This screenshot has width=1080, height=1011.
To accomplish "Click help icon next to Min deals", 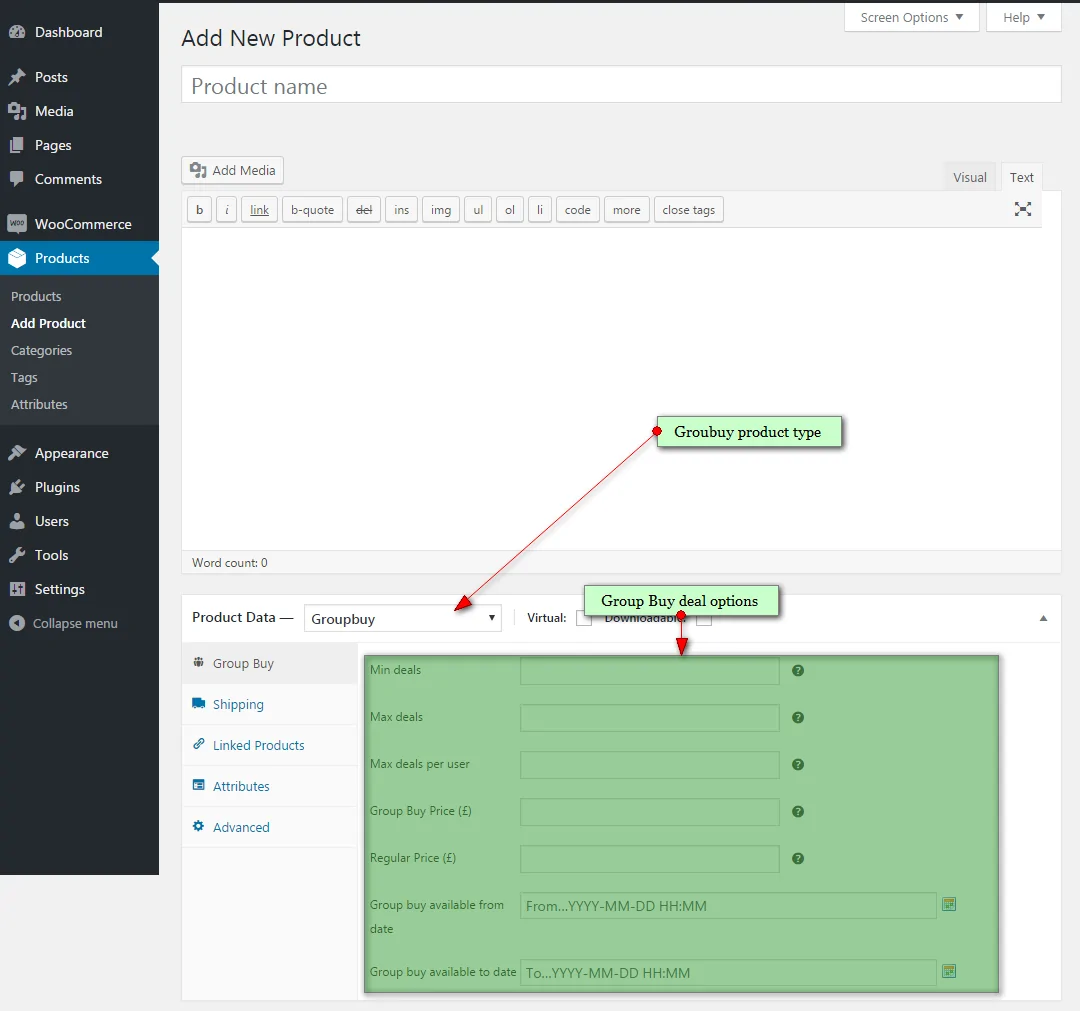I will pyautogui.click(x=798, y=670).
